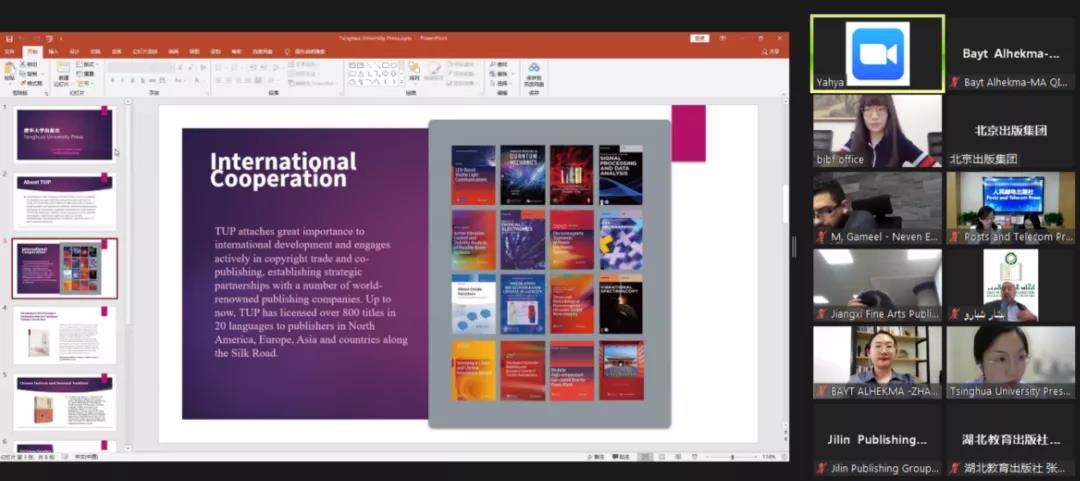Toggle Italic formatting in the font group

(x=122, y=82)
